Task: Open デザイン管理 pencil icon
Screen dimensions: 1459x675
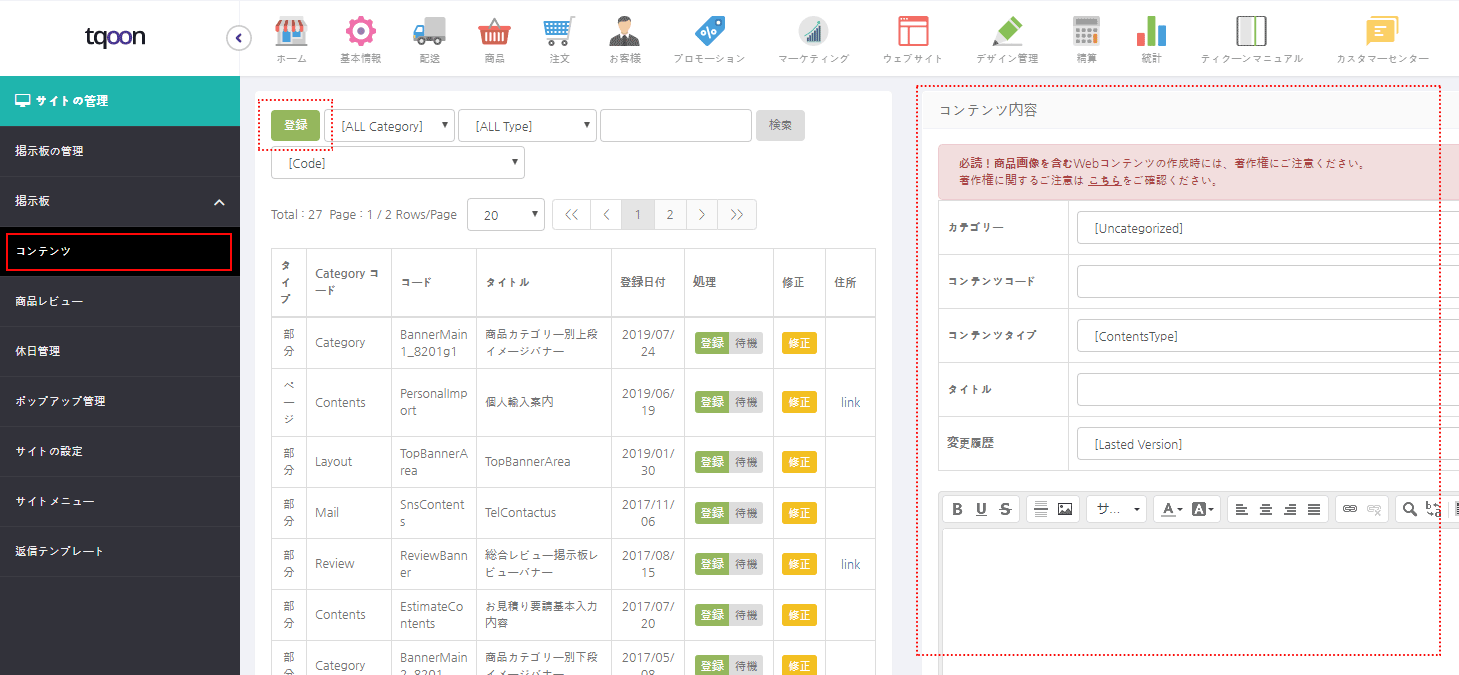Action: point(1007,32)
